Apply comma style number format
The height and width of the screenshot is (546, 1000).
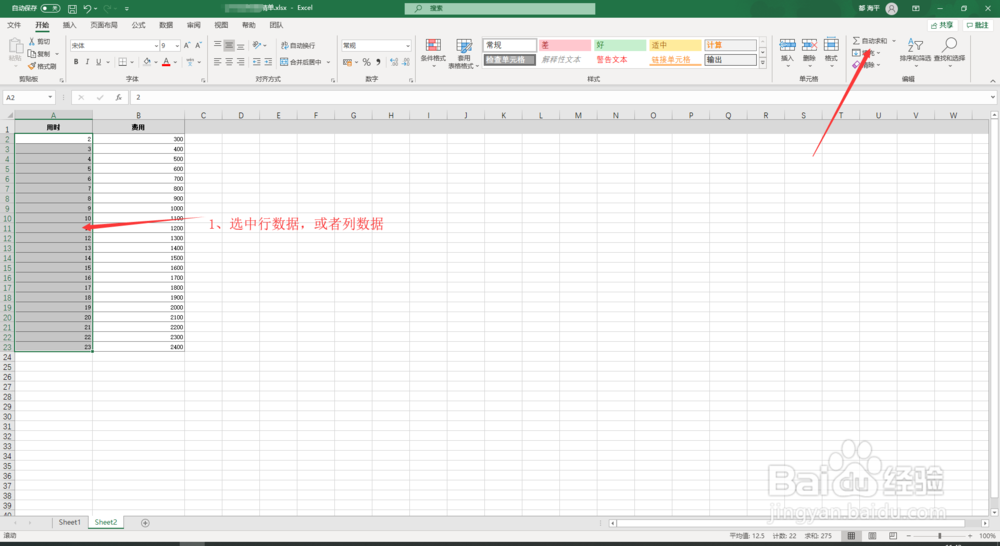(378, 62)
